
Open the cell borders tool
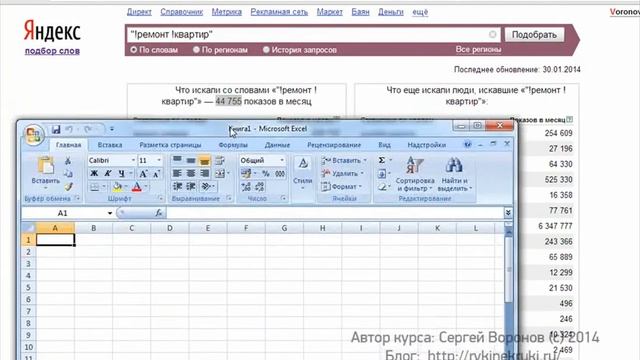pyautogui.click(x=94, y=187)
